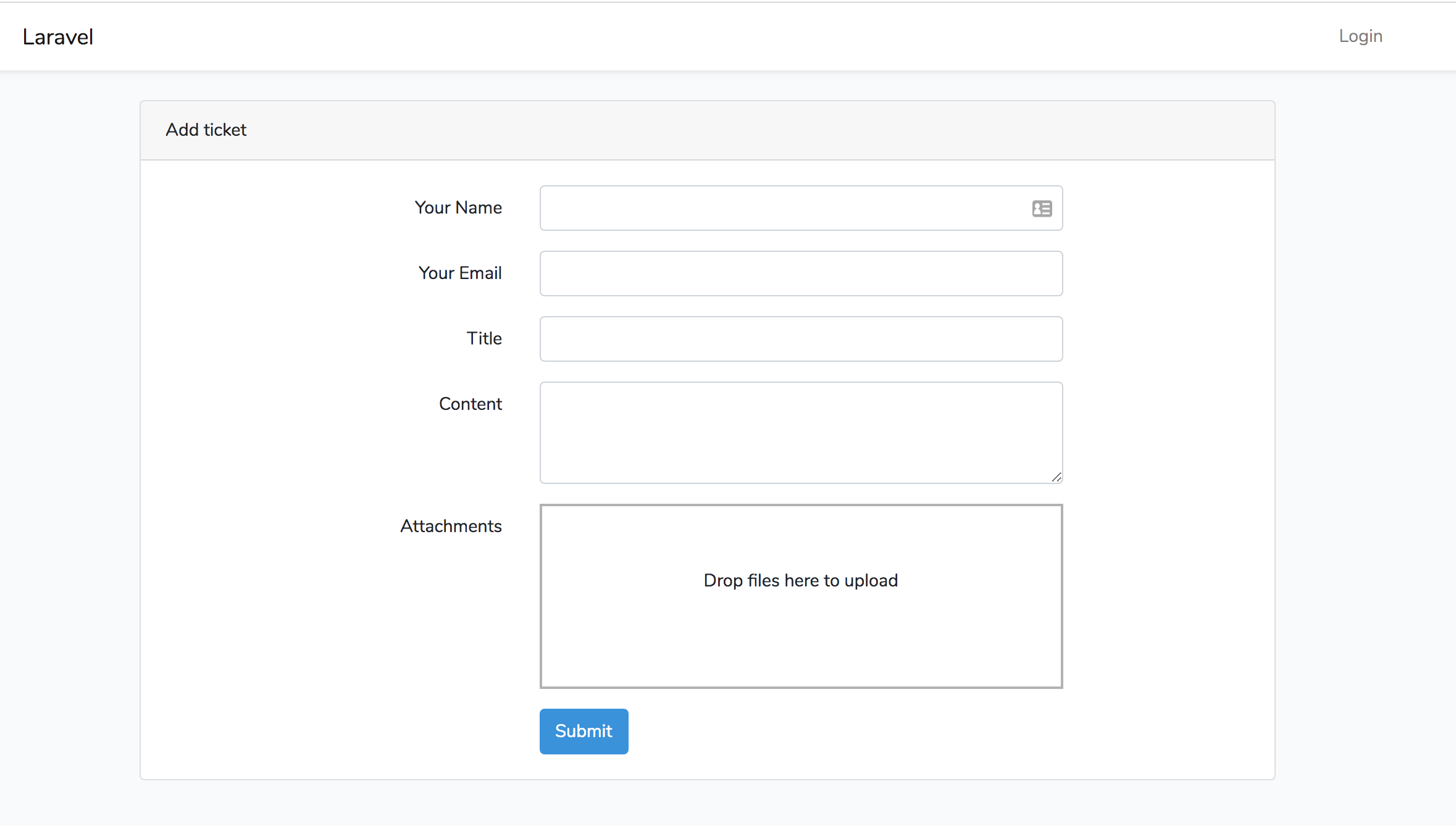Click the Laravel brand link
This screenshot has width=1456, height=826.
[57, 37]
